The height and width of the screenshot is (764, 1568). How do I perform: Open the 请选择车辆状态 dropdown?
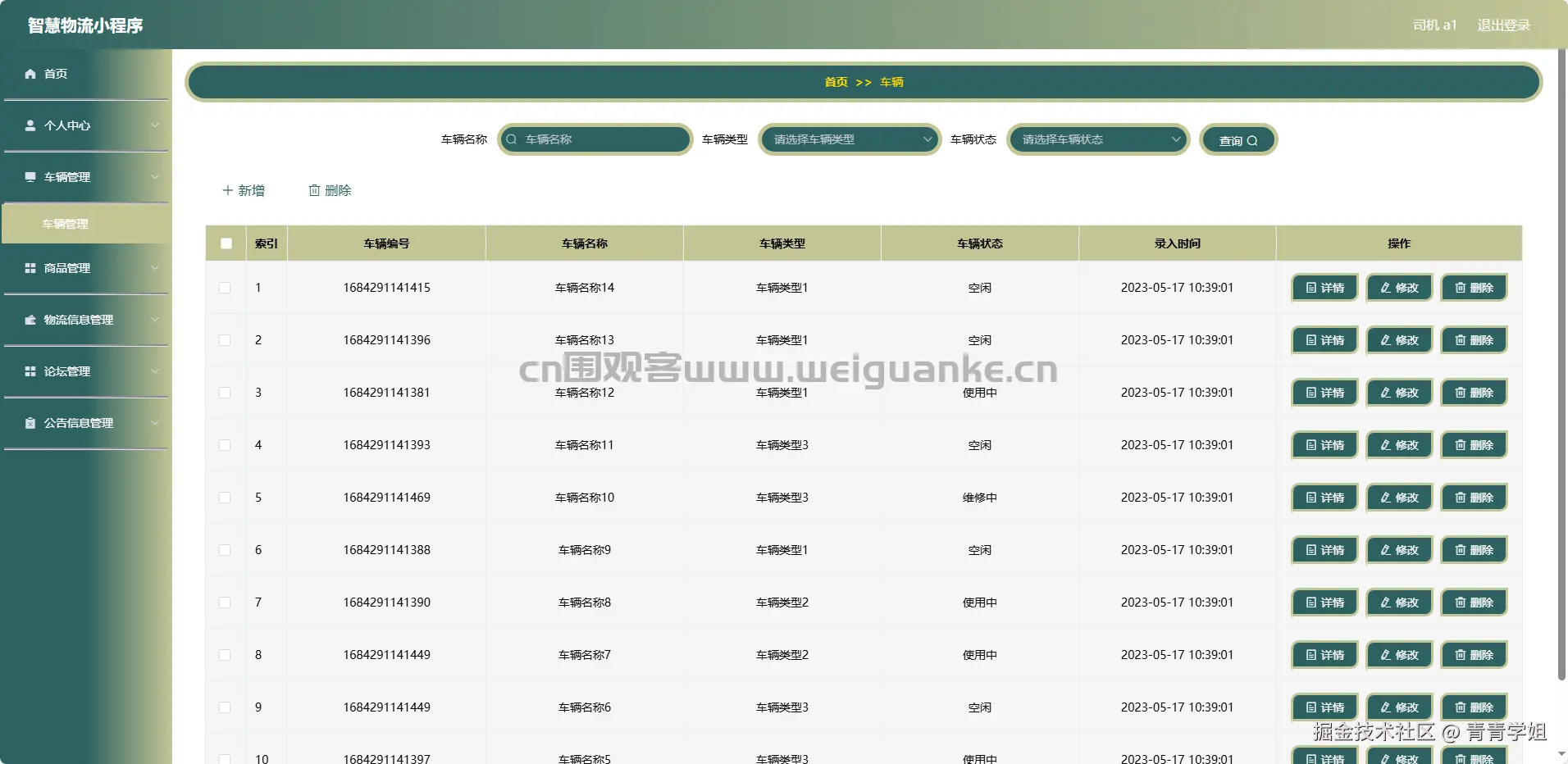pyautogui.click(x=1097, y=139)
